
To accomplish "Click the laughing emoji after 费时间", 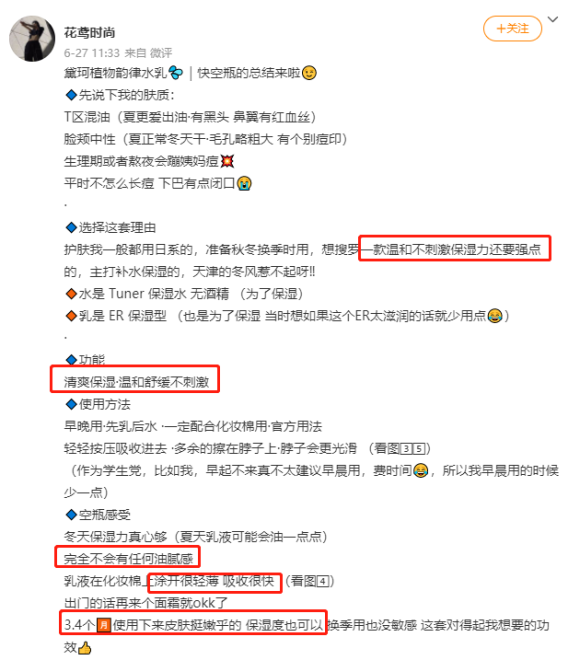I will pos(420,471).
